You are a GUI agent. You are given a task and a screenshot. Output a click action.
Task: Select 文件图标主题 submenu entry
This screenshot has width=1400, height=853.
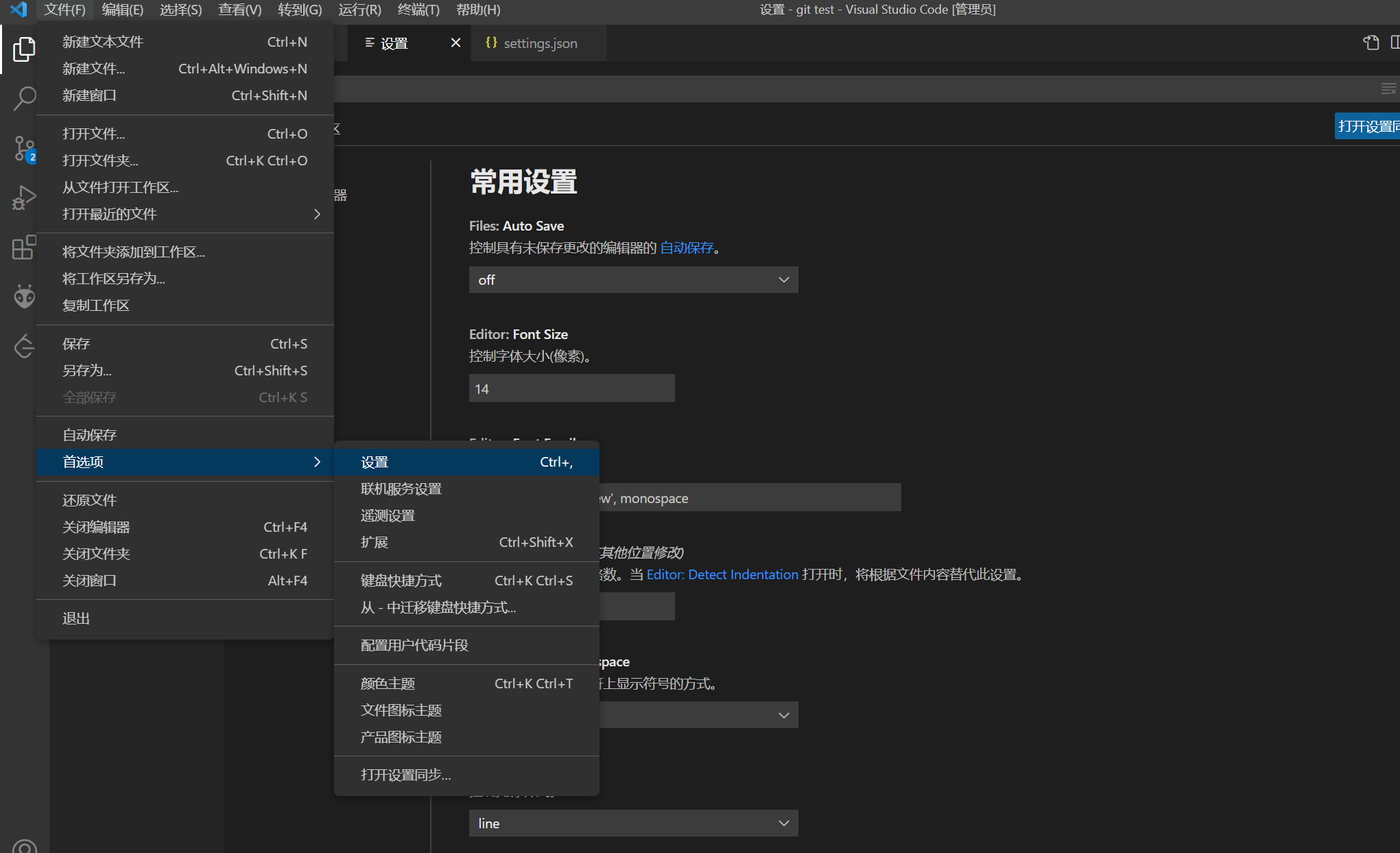point(466,710)
